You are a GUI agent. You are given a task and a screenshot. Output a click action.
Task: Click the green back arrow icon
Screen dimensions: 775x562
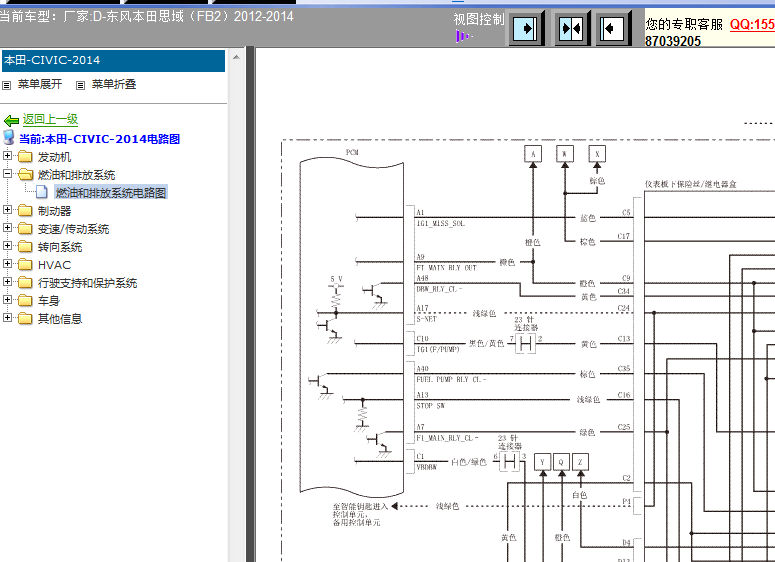(x=11, y=120)
